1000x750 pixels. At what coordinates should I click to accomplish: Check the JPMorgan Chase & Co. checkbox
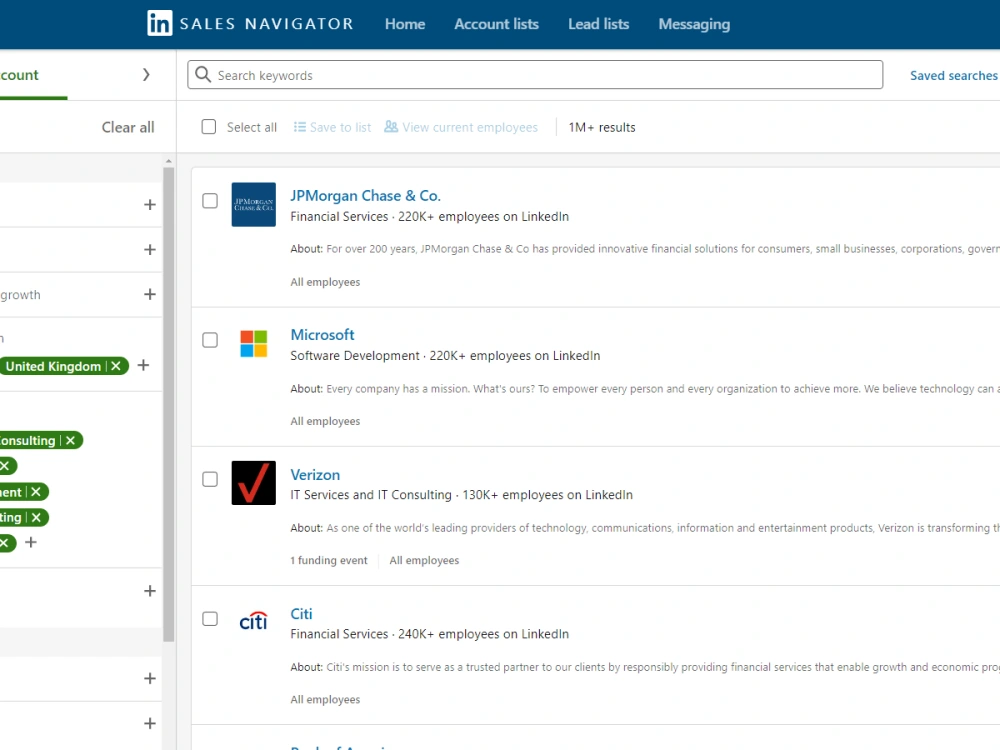coord(210,201)
